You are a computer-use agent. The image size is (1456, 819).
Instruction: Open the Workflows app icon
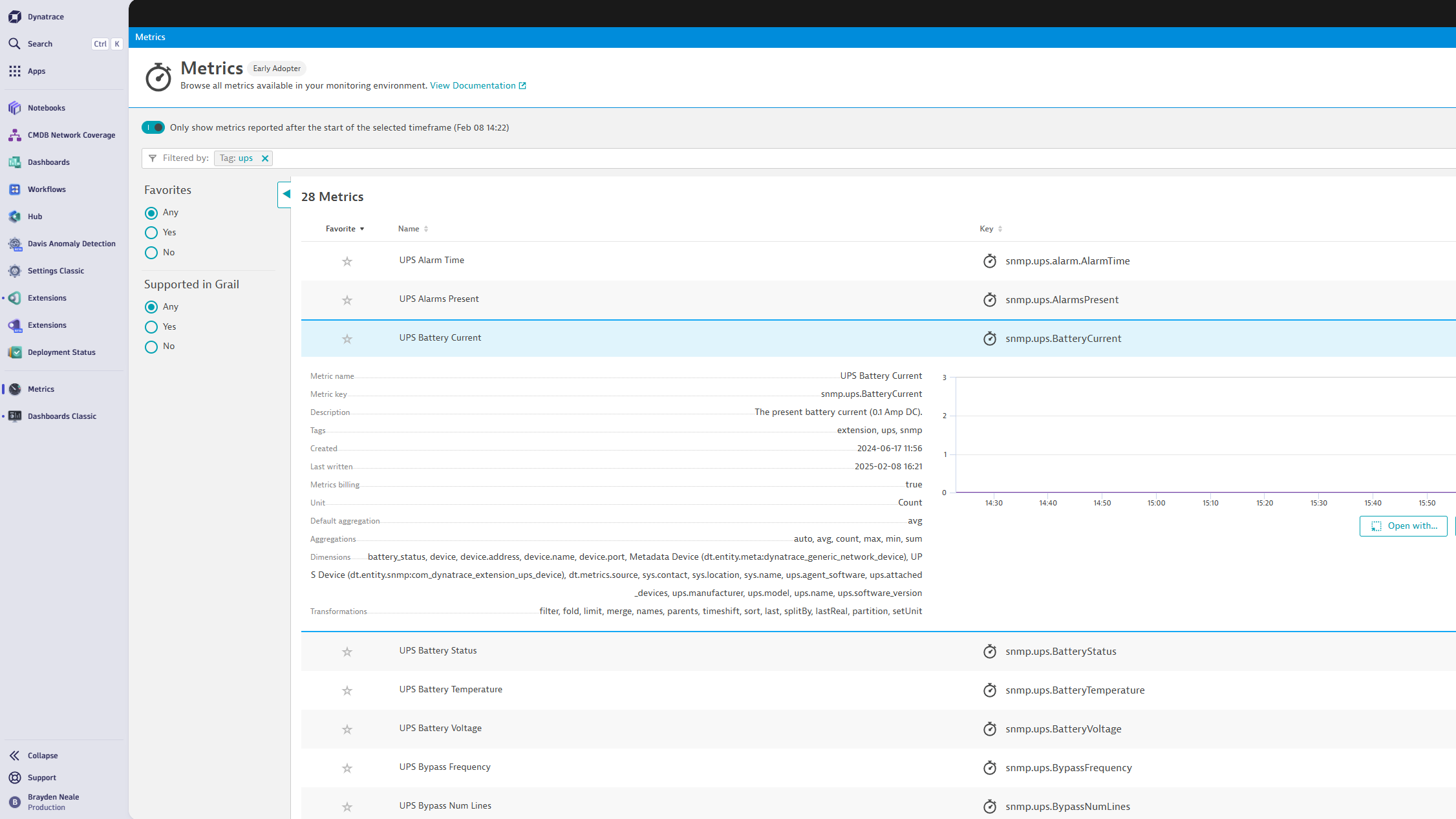15,189
